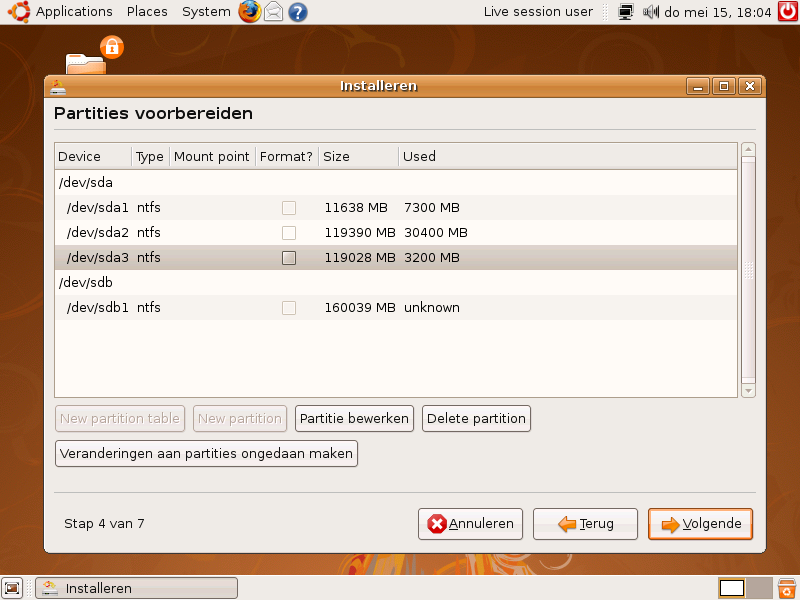The image size is (800, 600).
Task: Toggle format checkbox for /dev/sda1
Action: [289, 208]
